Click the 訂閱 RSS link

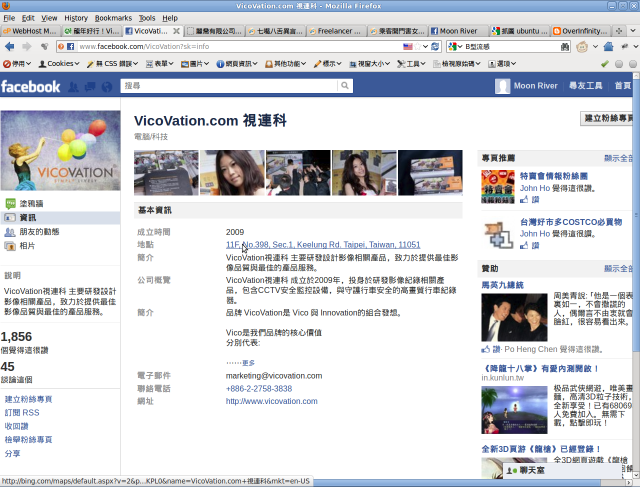click(x=22, y=413)
